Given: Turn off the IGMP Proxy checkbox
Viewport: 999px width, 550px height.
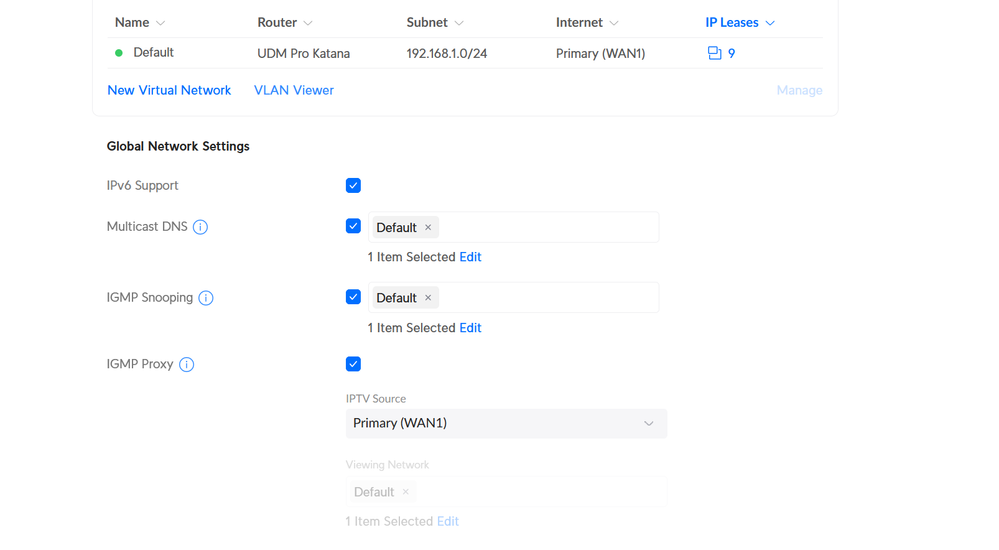Looking at the screenshot, I should coord(353,364).
